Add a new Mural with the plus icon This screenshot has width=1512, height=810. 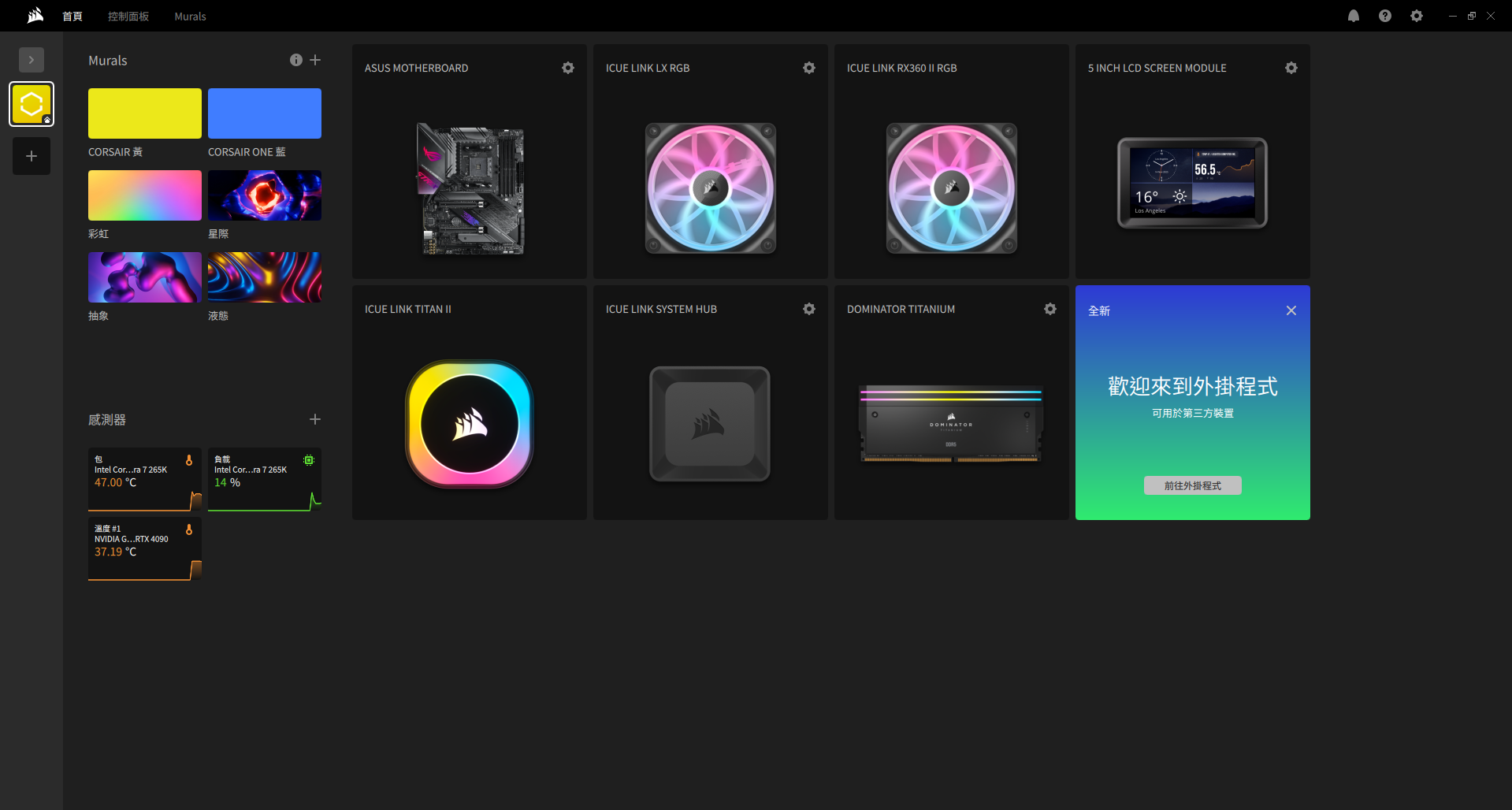click(315, 60)
